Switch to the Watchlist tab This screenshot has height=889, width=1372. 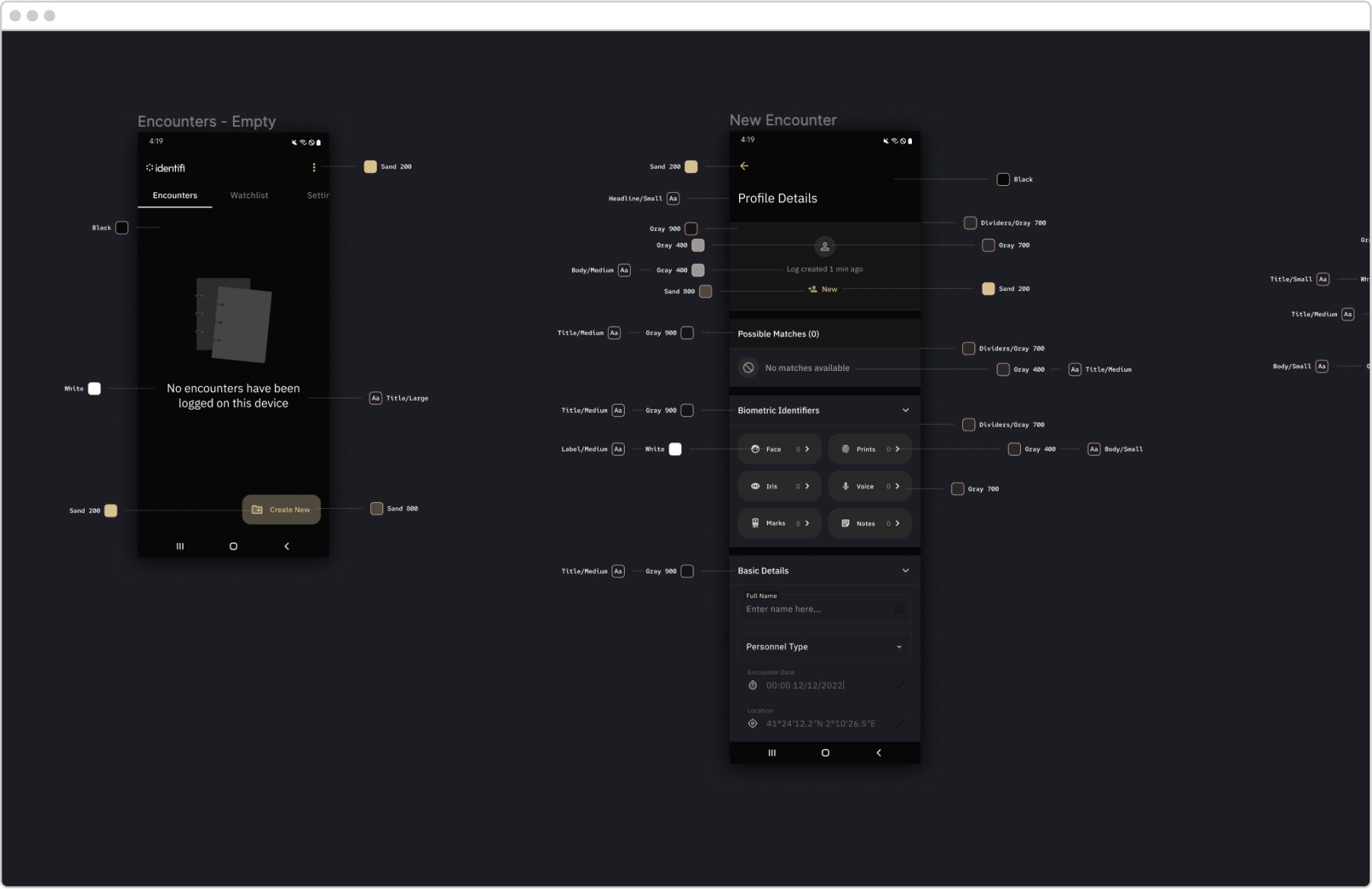[x=249, y=196]
